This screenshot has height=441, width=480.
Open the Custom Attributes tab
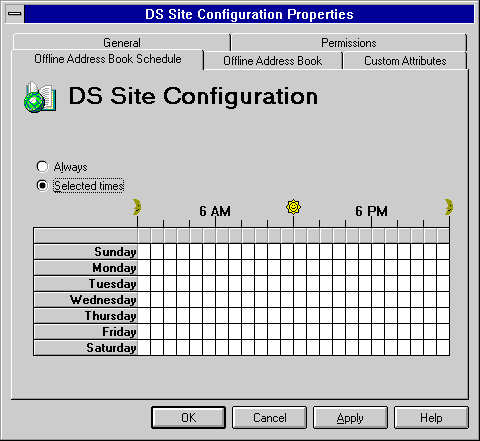point(405,61)
